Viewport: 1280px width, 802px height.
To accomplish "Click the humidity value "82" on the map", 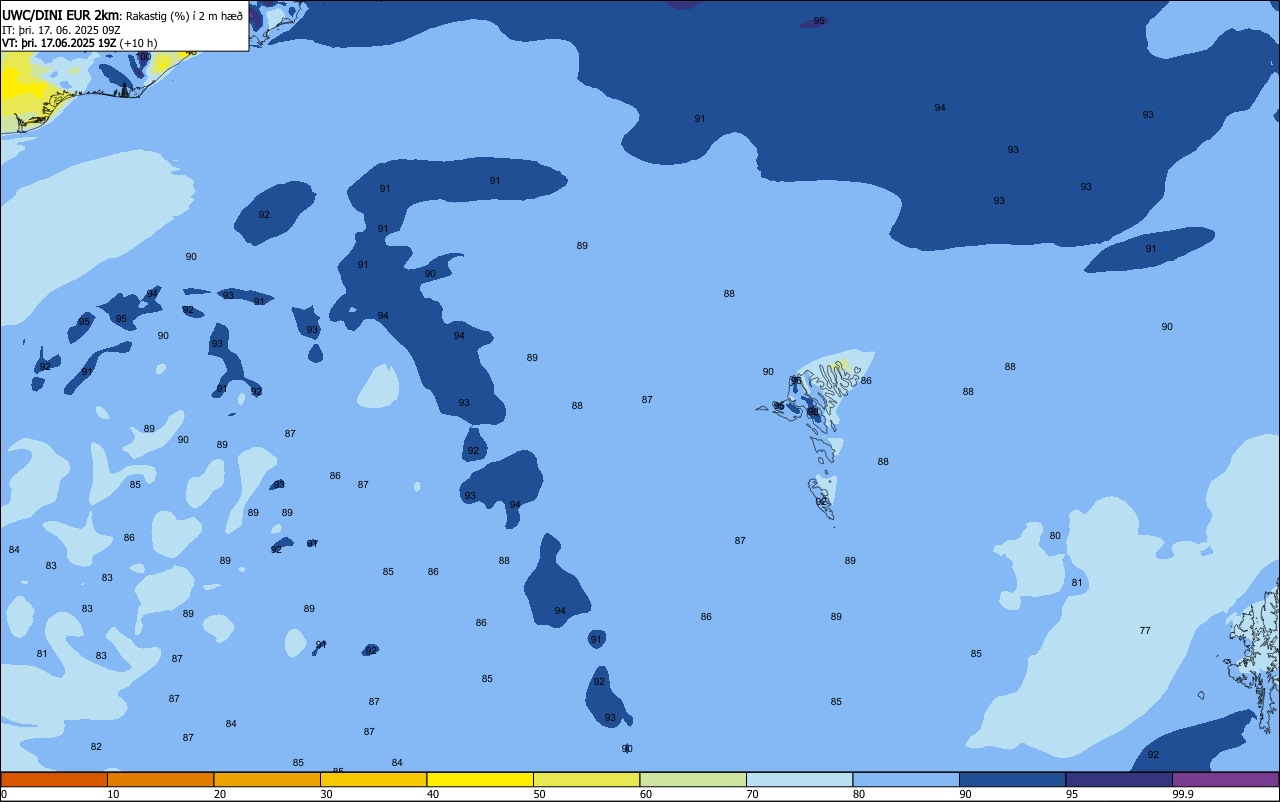I will (96, 747).
